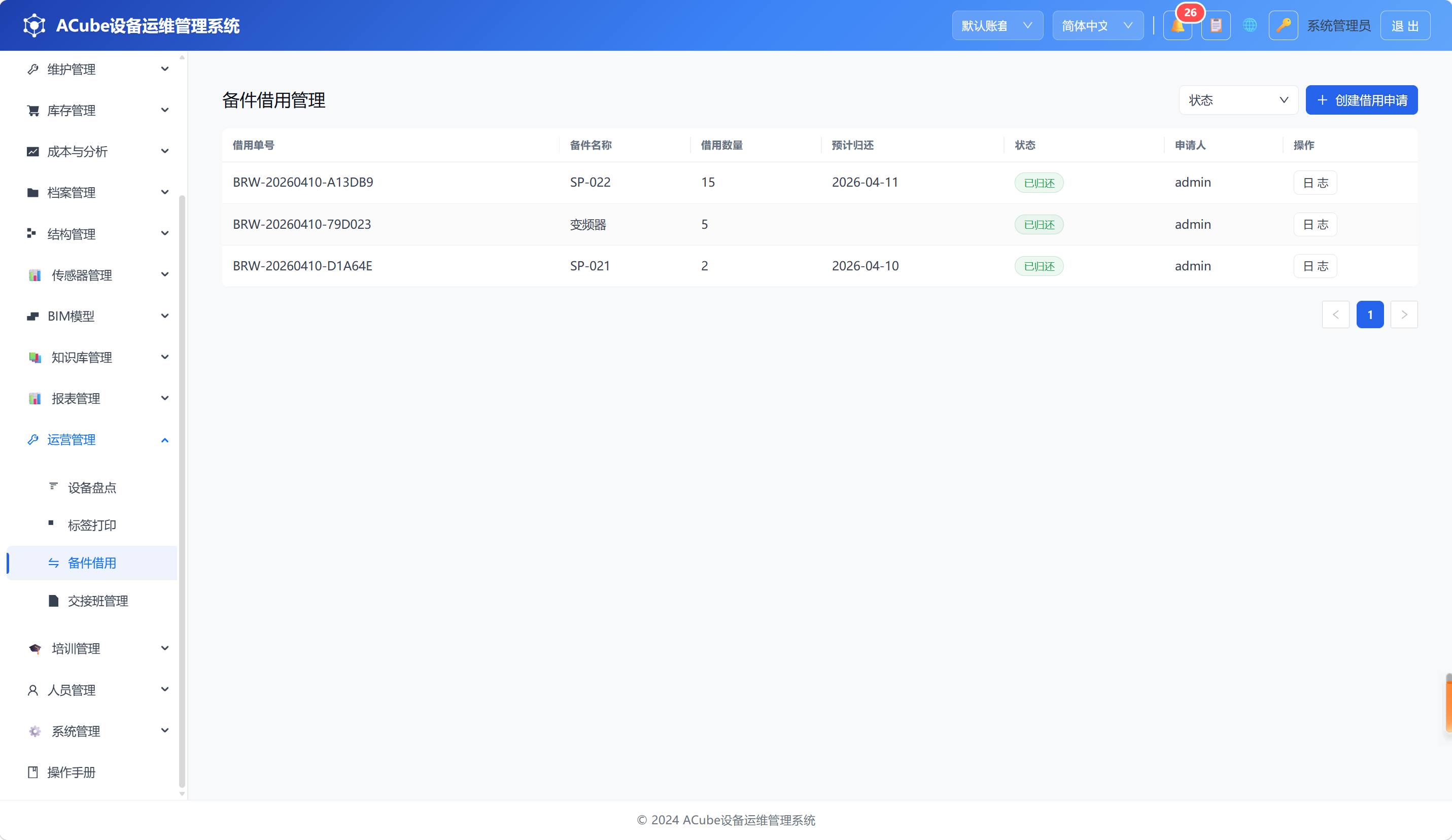Expand the 报表管理 menu chevron
Viewport: 1452px width, 840px height.
(165, 399)
